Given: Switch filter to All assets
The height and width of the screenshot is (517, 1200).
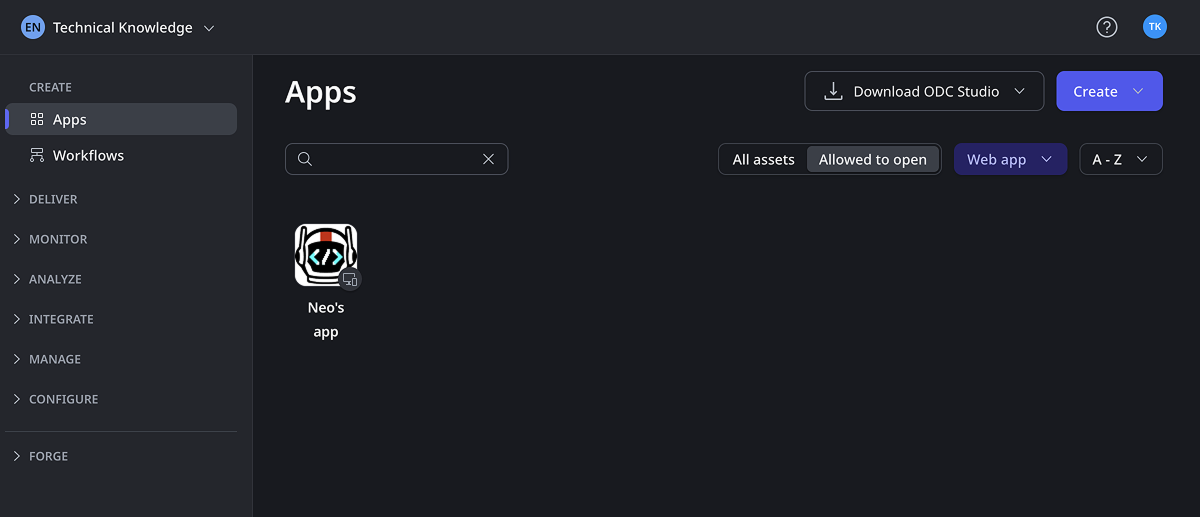Looking at the screenshot, I should pyautogui.click(x=763, y=159).
